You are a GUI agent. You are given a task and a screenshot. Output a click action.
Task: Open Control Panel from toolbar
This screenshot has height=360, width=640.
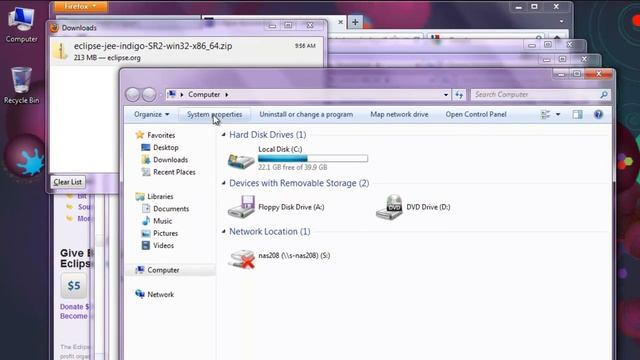point(476,114)
